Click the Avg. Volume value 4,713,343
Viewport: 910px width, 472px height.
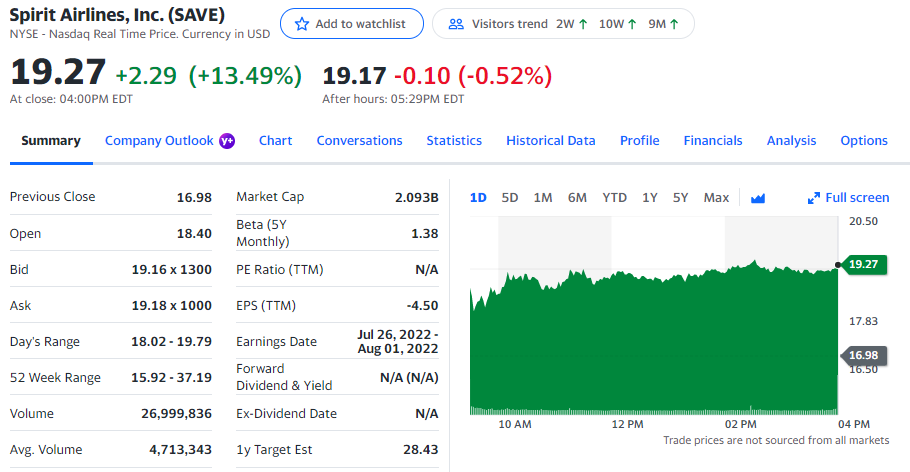[180, 449]
